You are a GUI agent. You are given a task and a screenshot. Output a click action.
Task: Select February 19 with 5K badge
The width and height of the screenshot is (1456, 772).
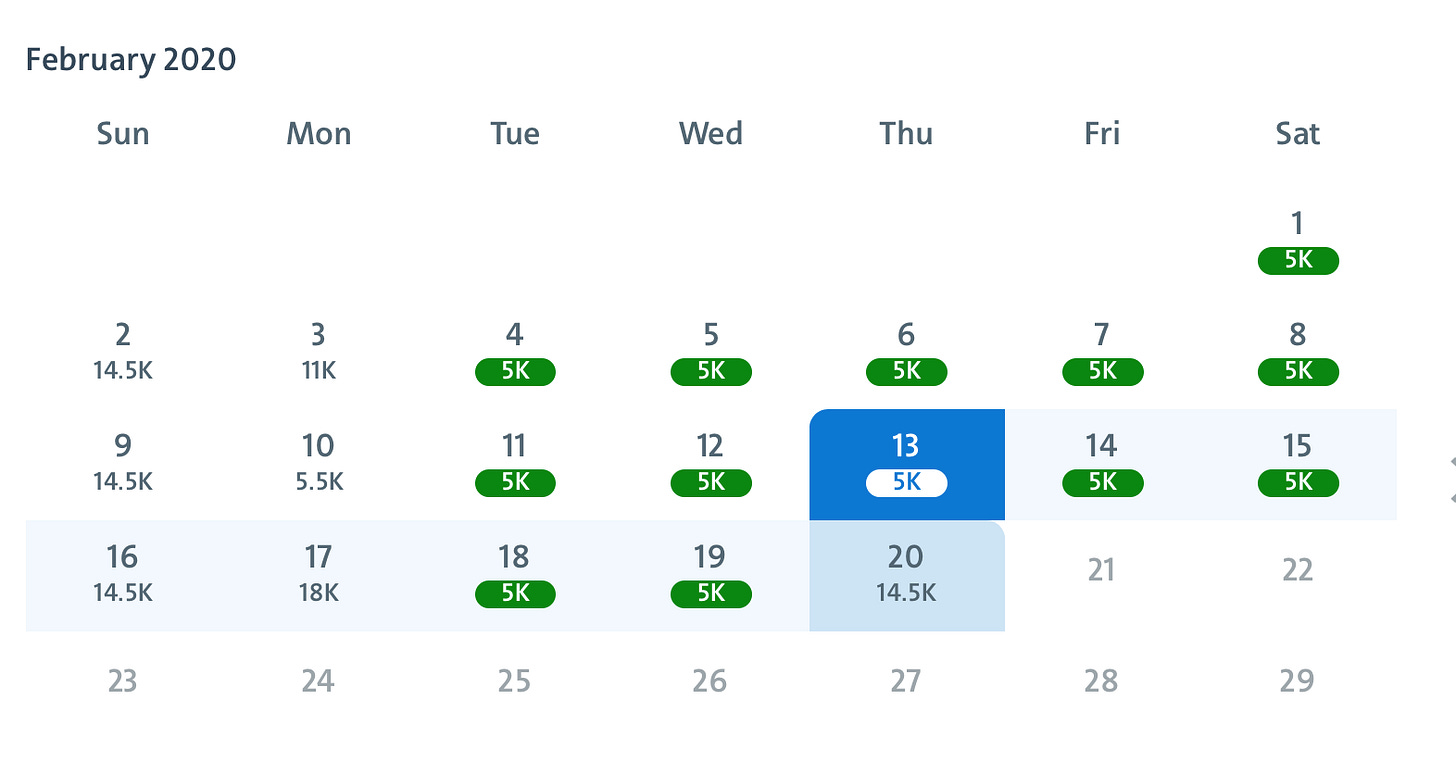click(x=710, y=576)
